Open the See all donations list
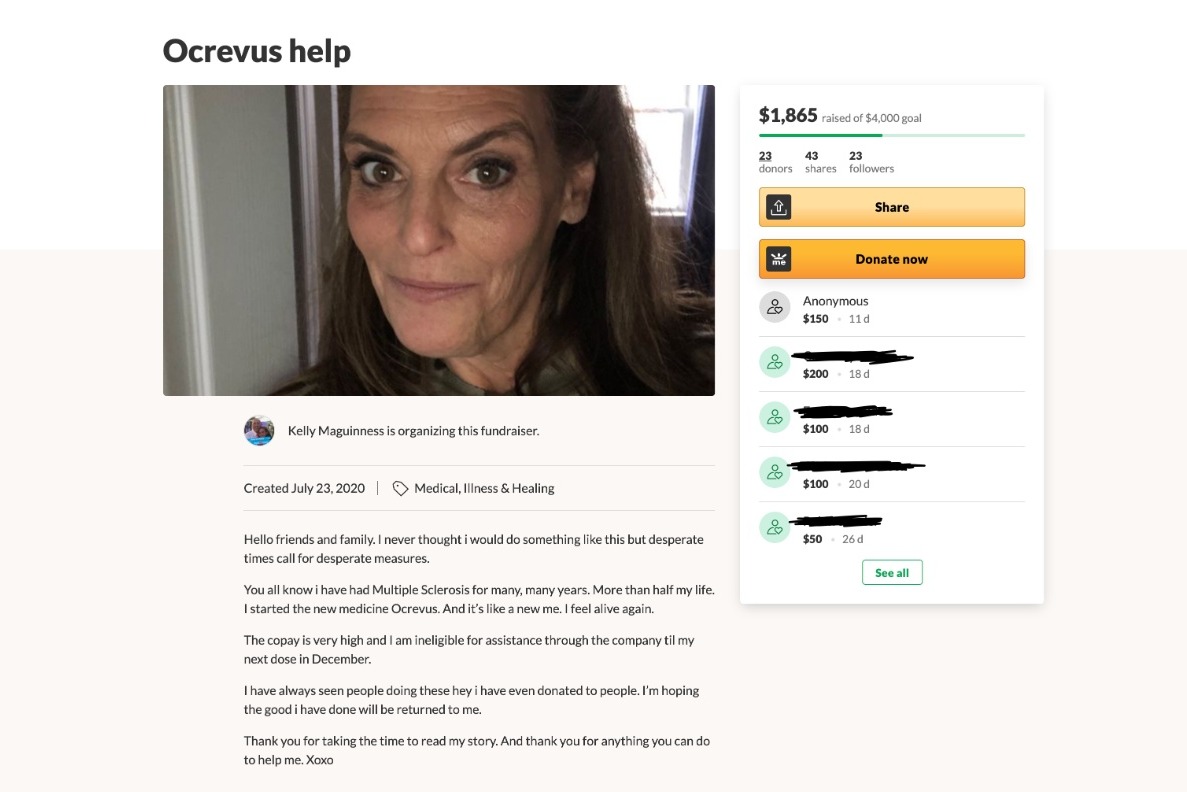 (892, 572)
